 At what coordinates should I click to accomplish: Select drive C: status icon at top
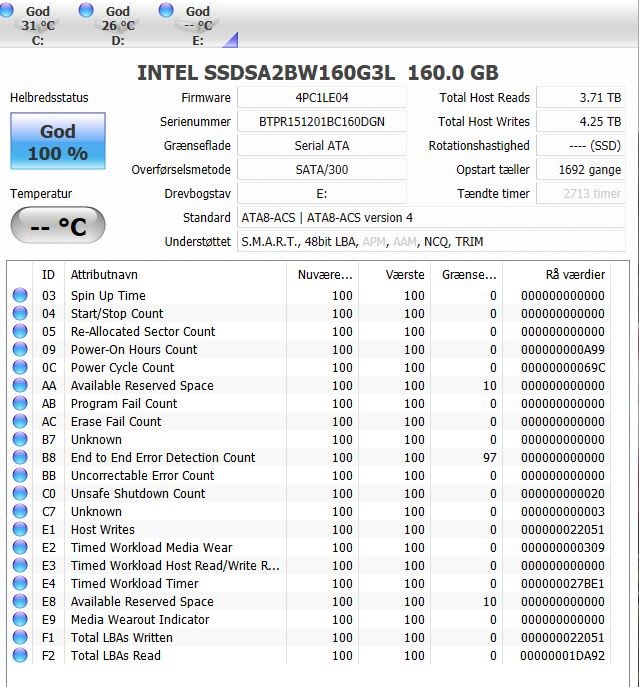click(x=6, y=10)
